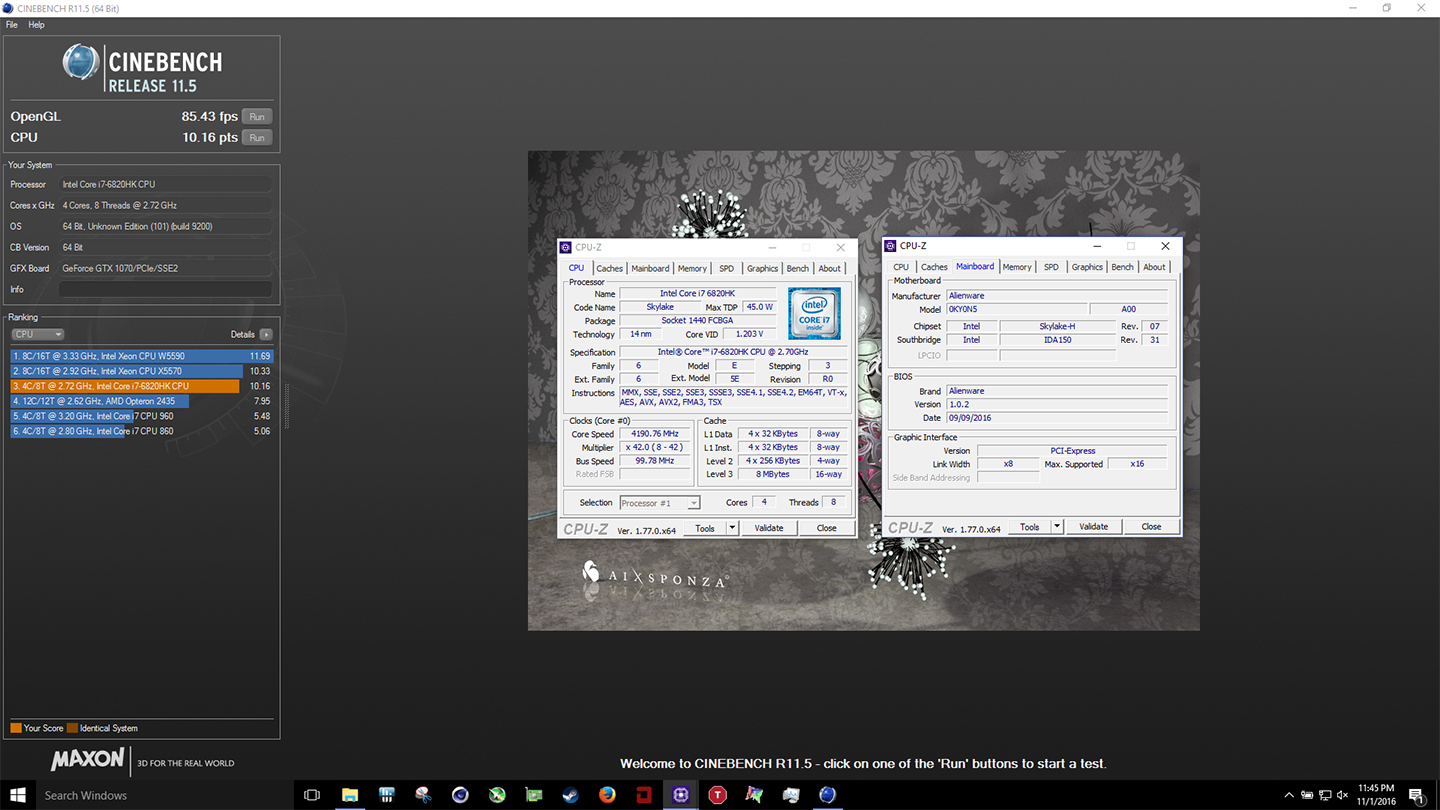The image size is (1440, 810).
Task: Open the Cinebench Help menu
Action: click(36, 25)
